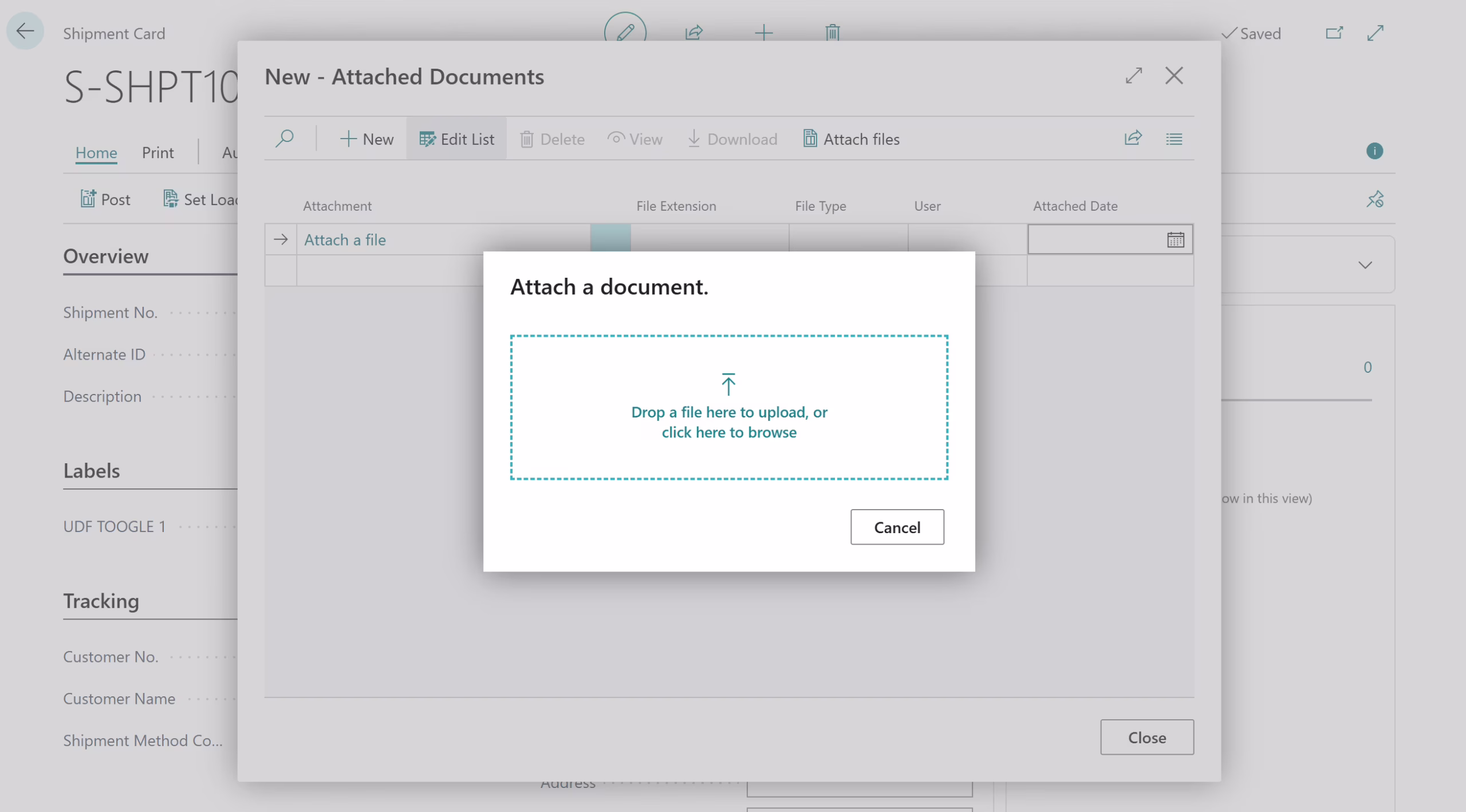
Task: Collapse the section using the right-side chevron
Action: coord(1365,265)
